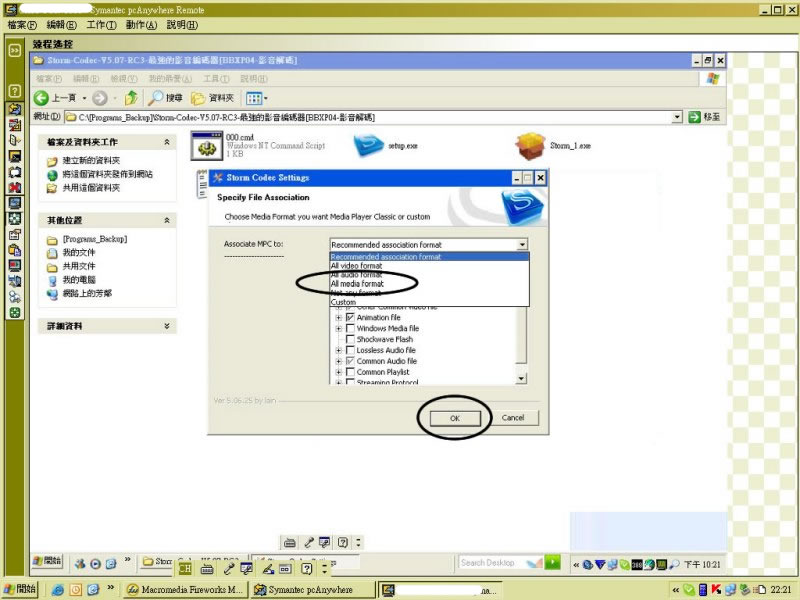Click the remote desktop 開始 Start button

[47, 561]
